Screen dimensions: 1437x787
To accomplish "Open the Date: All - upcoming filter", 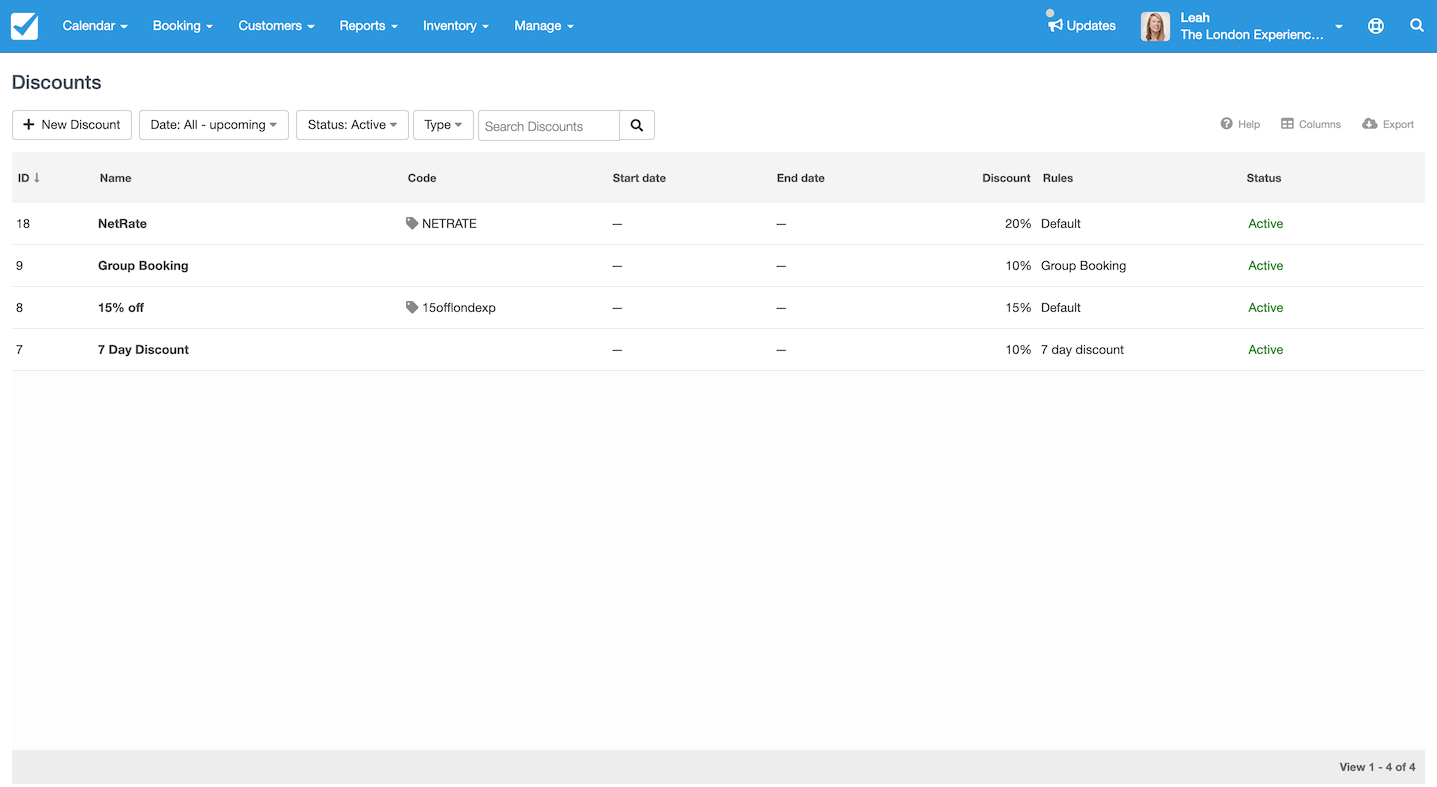I will (214, 125).
